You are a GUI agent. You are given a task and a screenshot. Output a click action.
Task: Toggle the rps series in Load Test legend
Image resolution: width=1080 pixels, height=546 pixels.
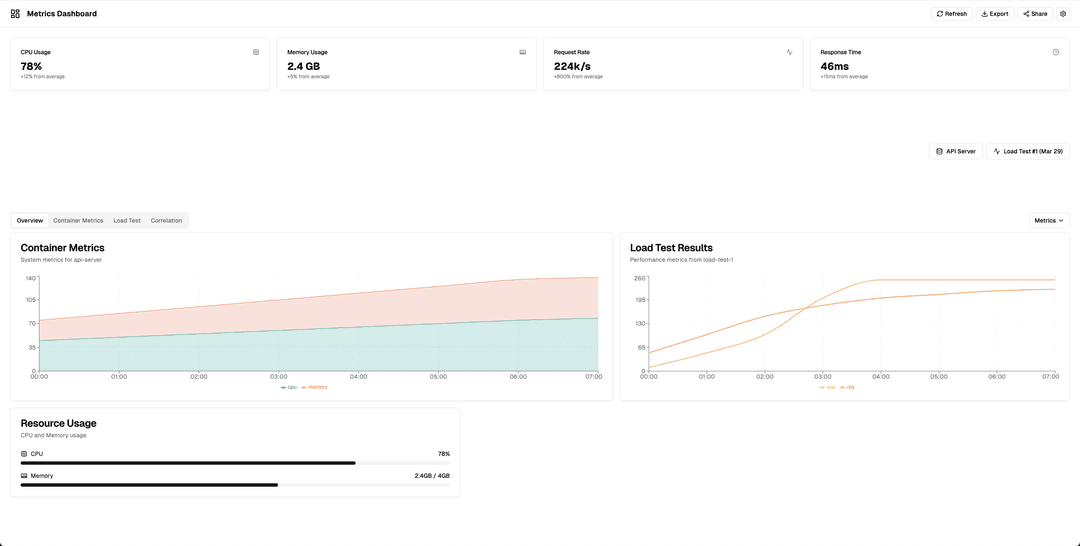tap(848, 387)
